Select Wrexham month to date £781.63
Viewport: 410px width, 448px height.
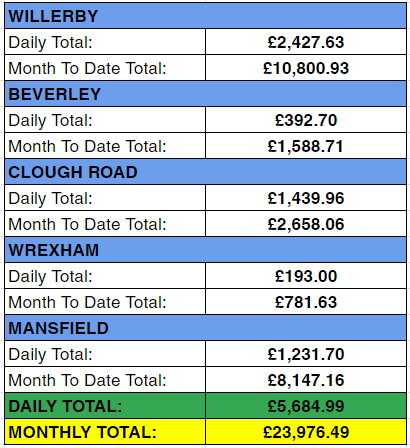pos(306,302)
